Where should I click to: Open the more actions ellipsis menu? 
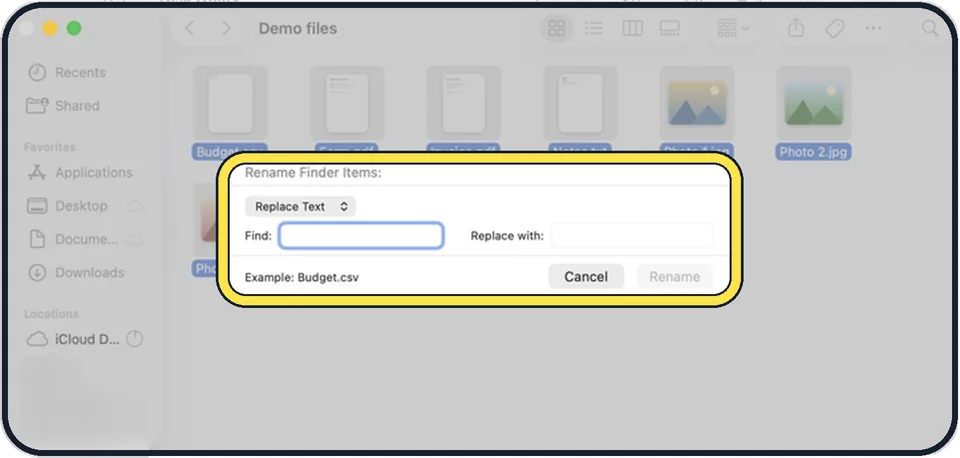[874, 28]
